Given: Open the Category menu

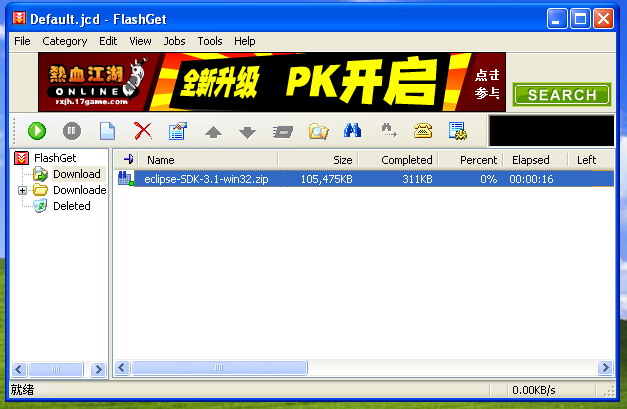Looking at the screenshot, I should pos(64,41).
